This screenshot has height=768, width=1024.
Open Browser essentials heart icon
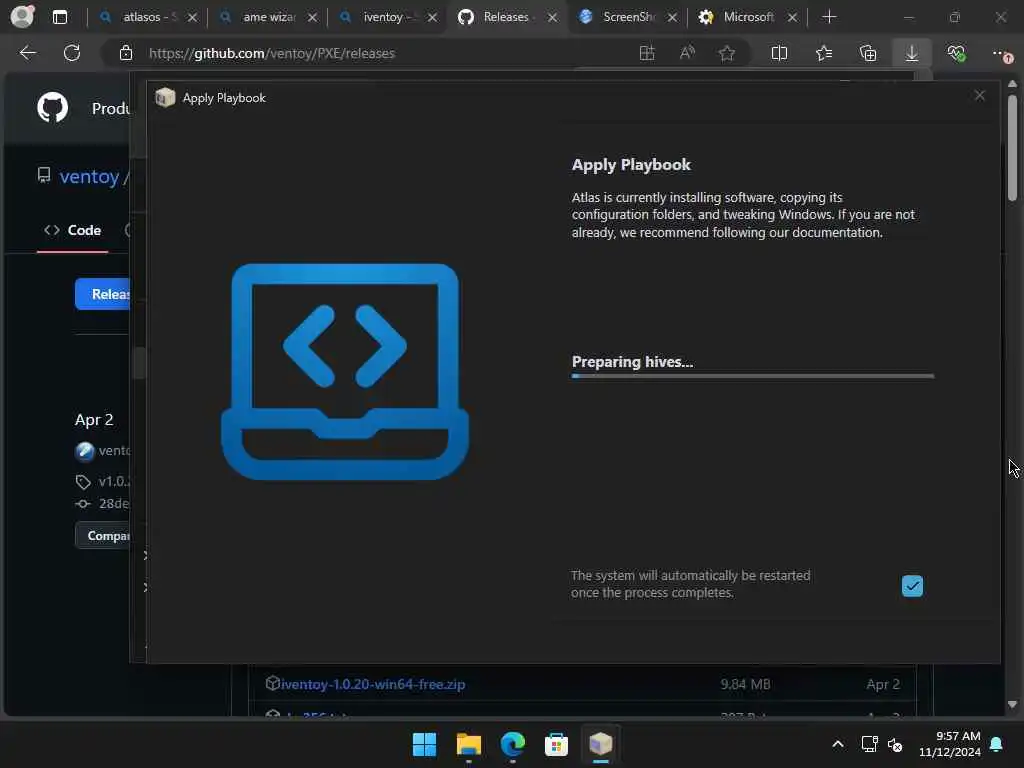(956, 54)
